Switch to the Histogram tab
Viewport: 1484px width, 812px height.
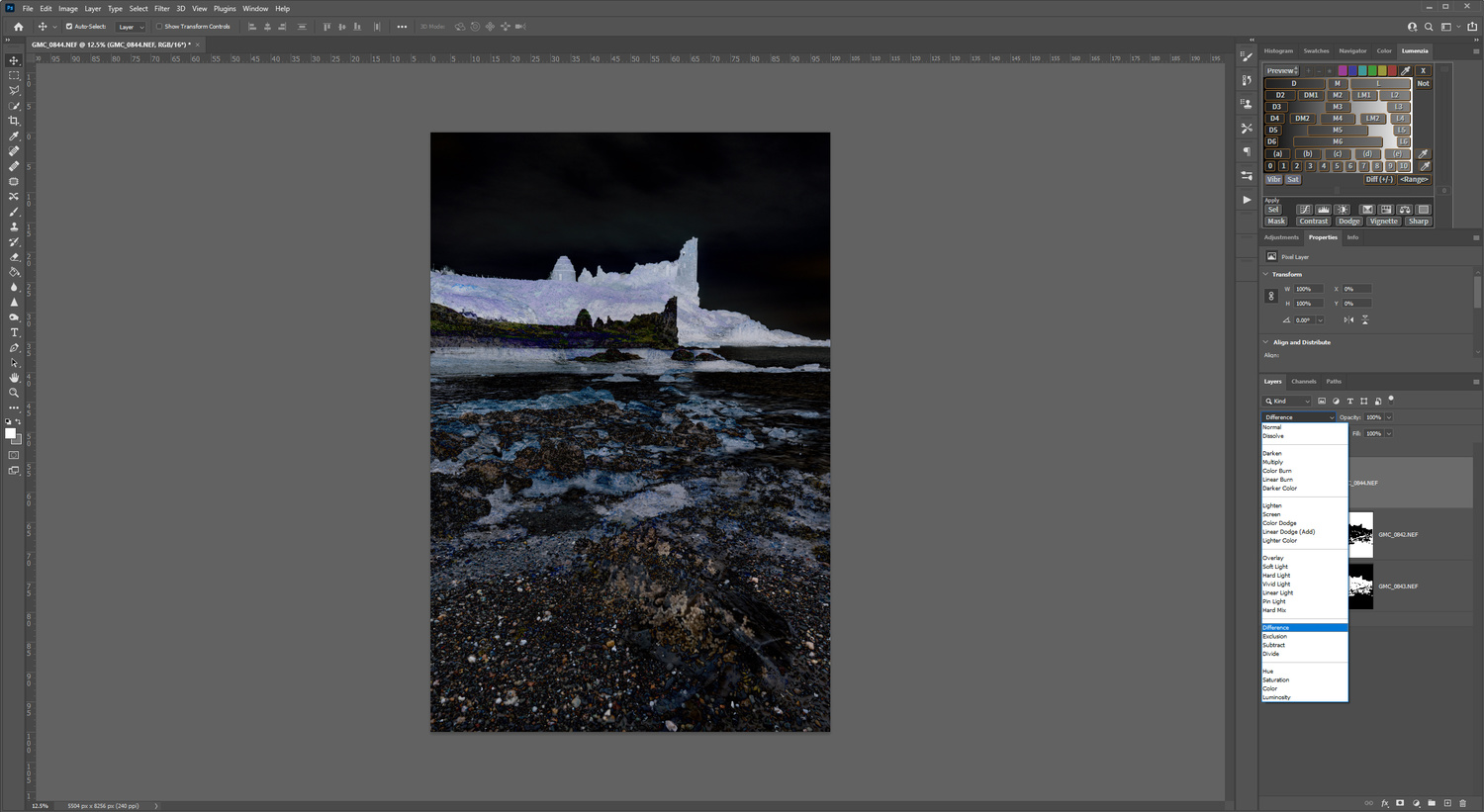click(x=1278, y=50)
